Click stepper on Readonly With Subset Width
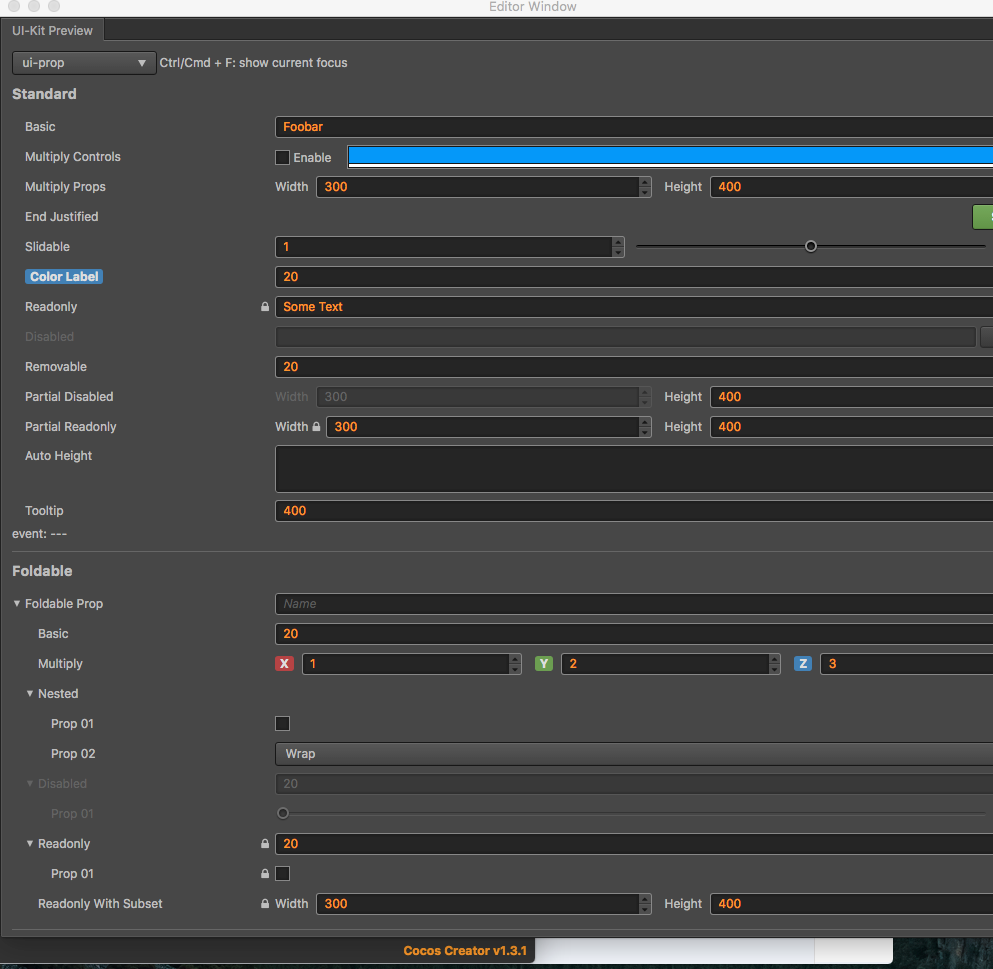Screen dimensions: 993x969 coord(645,904)
